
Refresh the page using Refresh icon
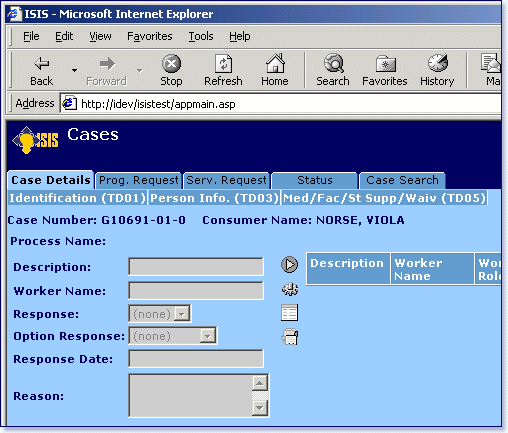pyautogui.click(x=223, y=64)
